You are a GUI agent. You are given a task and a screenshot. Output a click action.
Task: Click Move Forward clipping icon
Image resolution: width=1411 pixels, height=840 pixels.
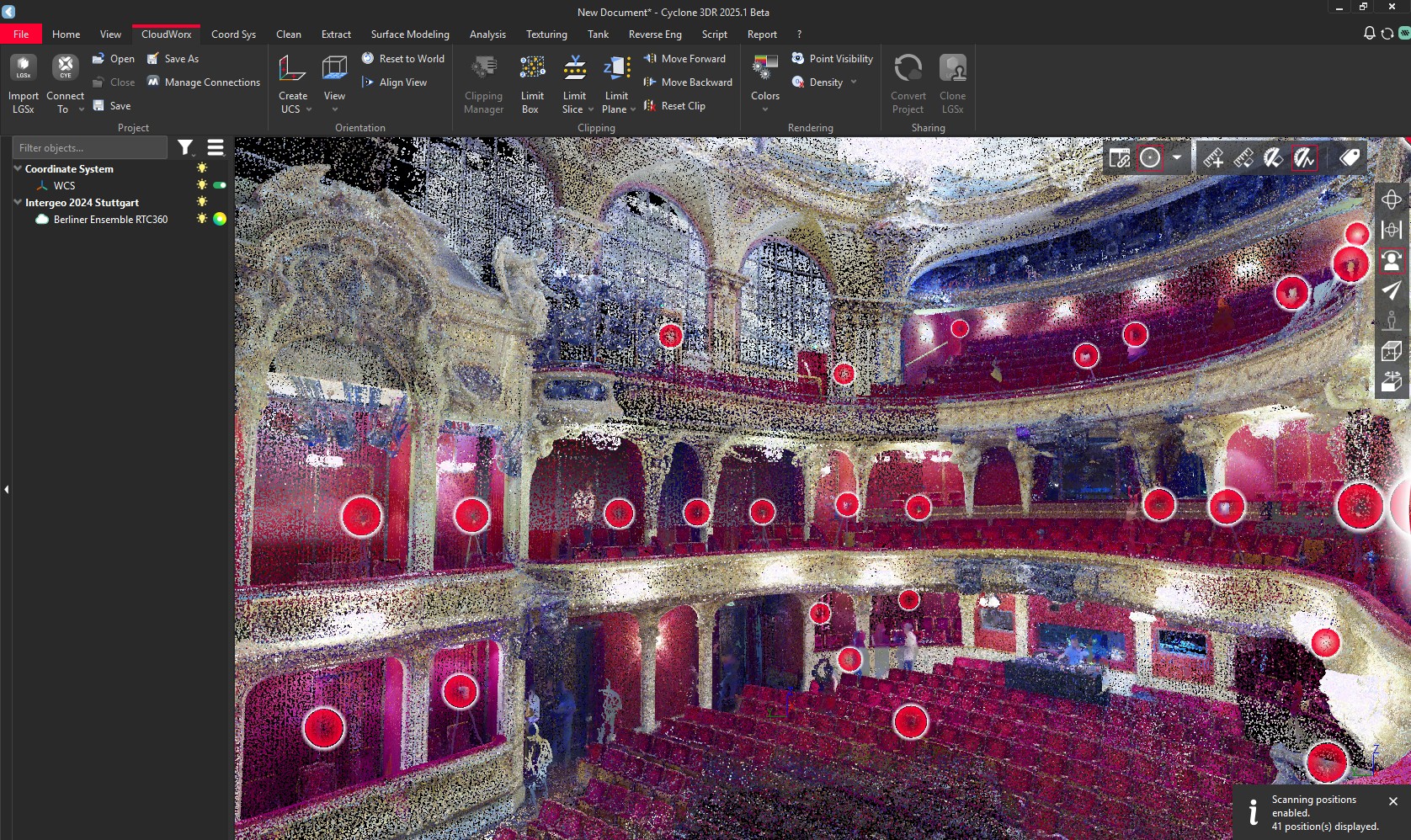point(650,59)
